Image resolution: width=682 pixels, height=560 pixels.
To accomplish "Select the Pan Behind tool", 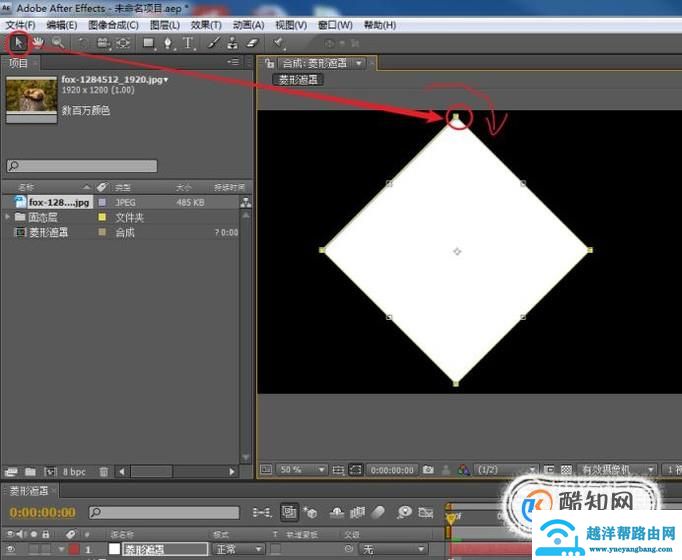I will [123, 43].
